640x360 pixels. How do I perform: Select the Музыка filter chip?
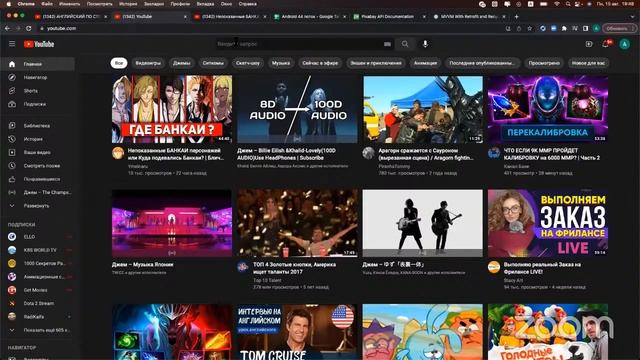click(281, 63)
